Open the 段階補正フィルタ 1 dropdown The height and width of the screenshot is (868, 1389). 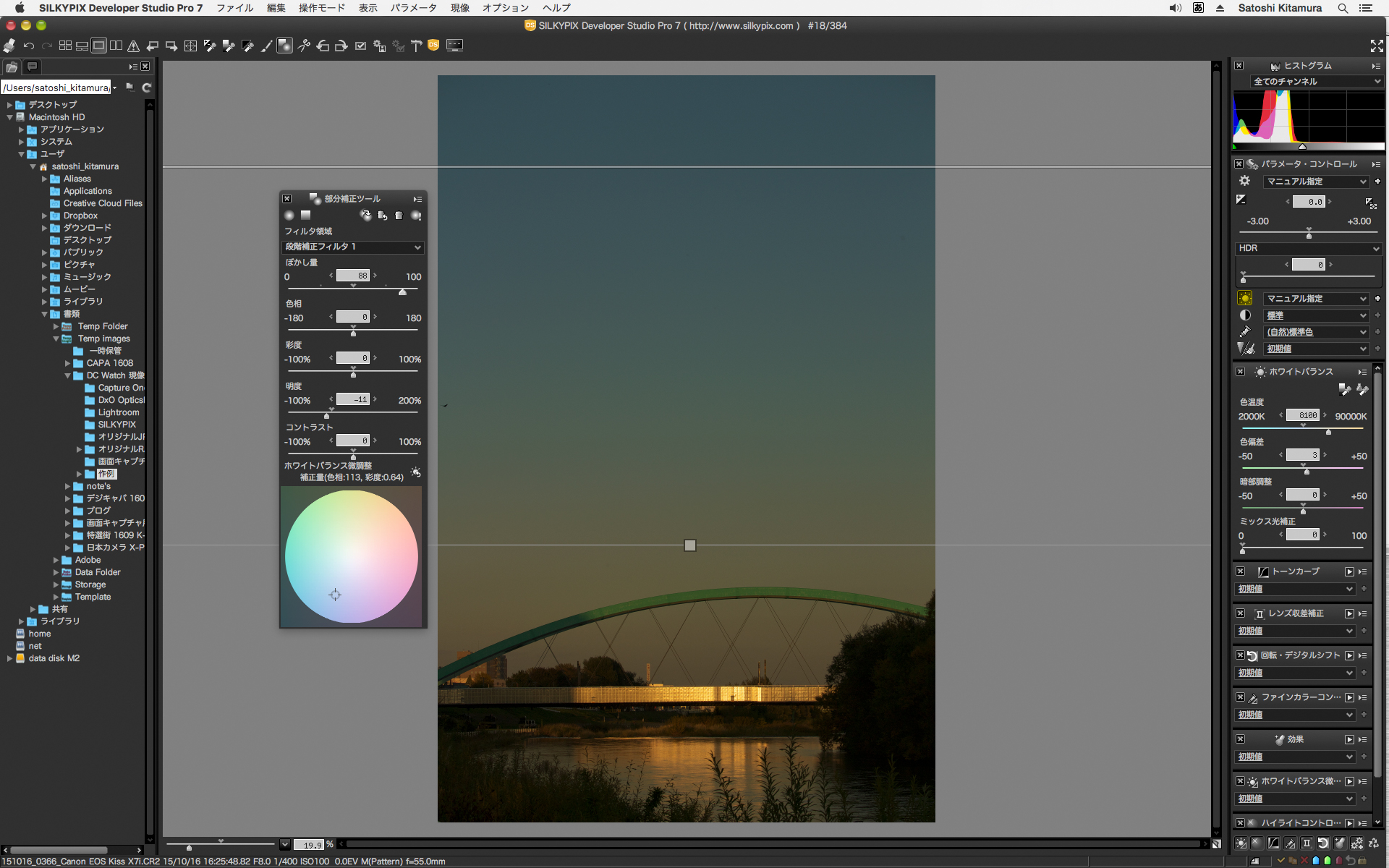click(352, 247)
